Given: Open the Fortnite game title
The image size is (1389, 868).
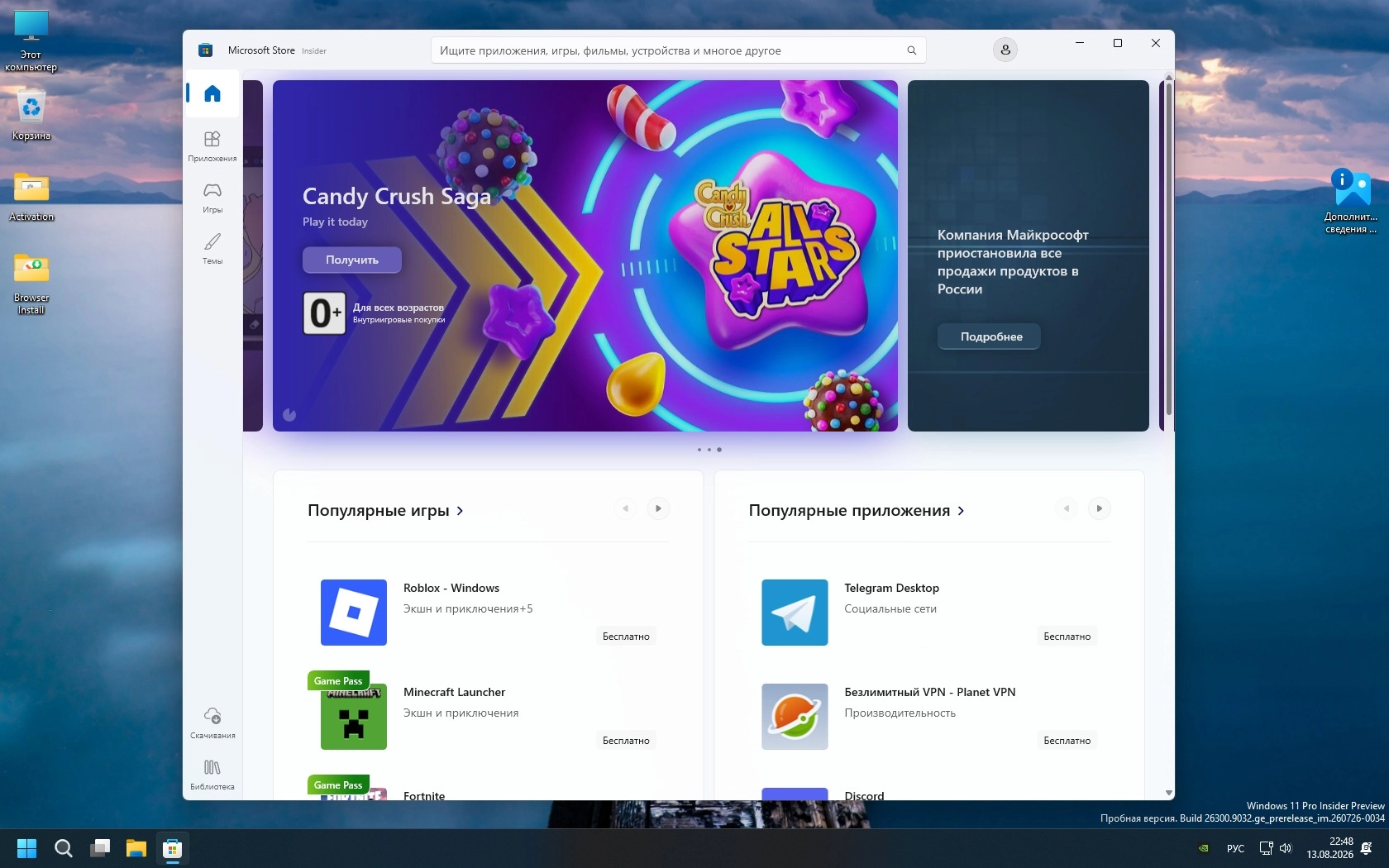Looking at the screenshot, I should [x=424, y=795].
